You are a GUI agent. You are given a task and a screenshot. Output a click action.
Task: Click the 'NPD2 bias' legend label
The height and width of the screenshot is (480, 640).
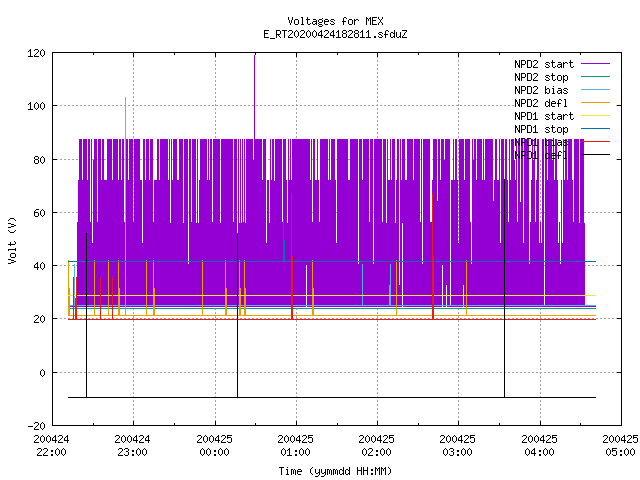(541, 90)
